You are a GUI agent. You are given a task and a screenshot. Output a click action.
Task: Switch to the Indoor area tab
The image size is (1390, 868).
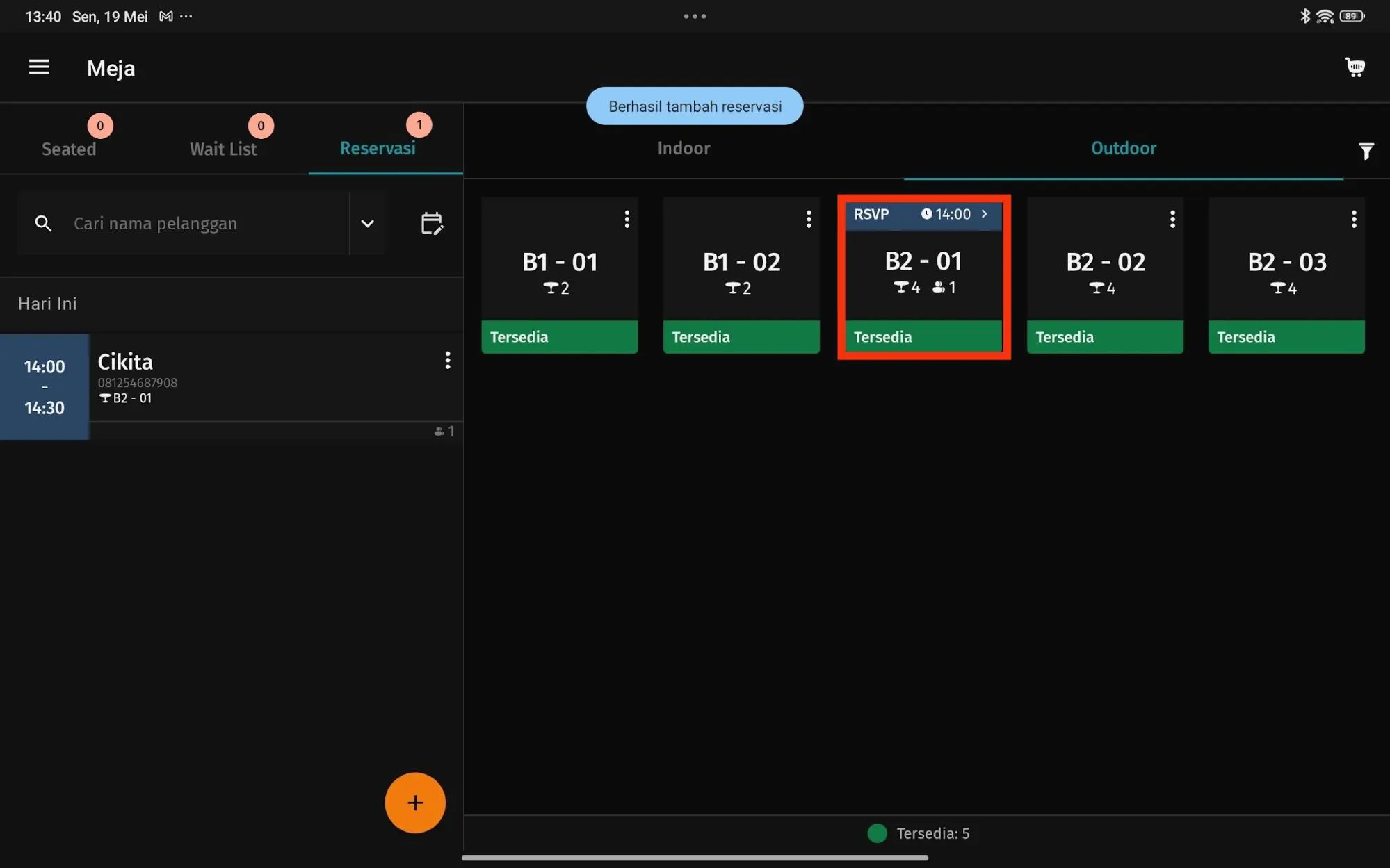pos(684,148)
